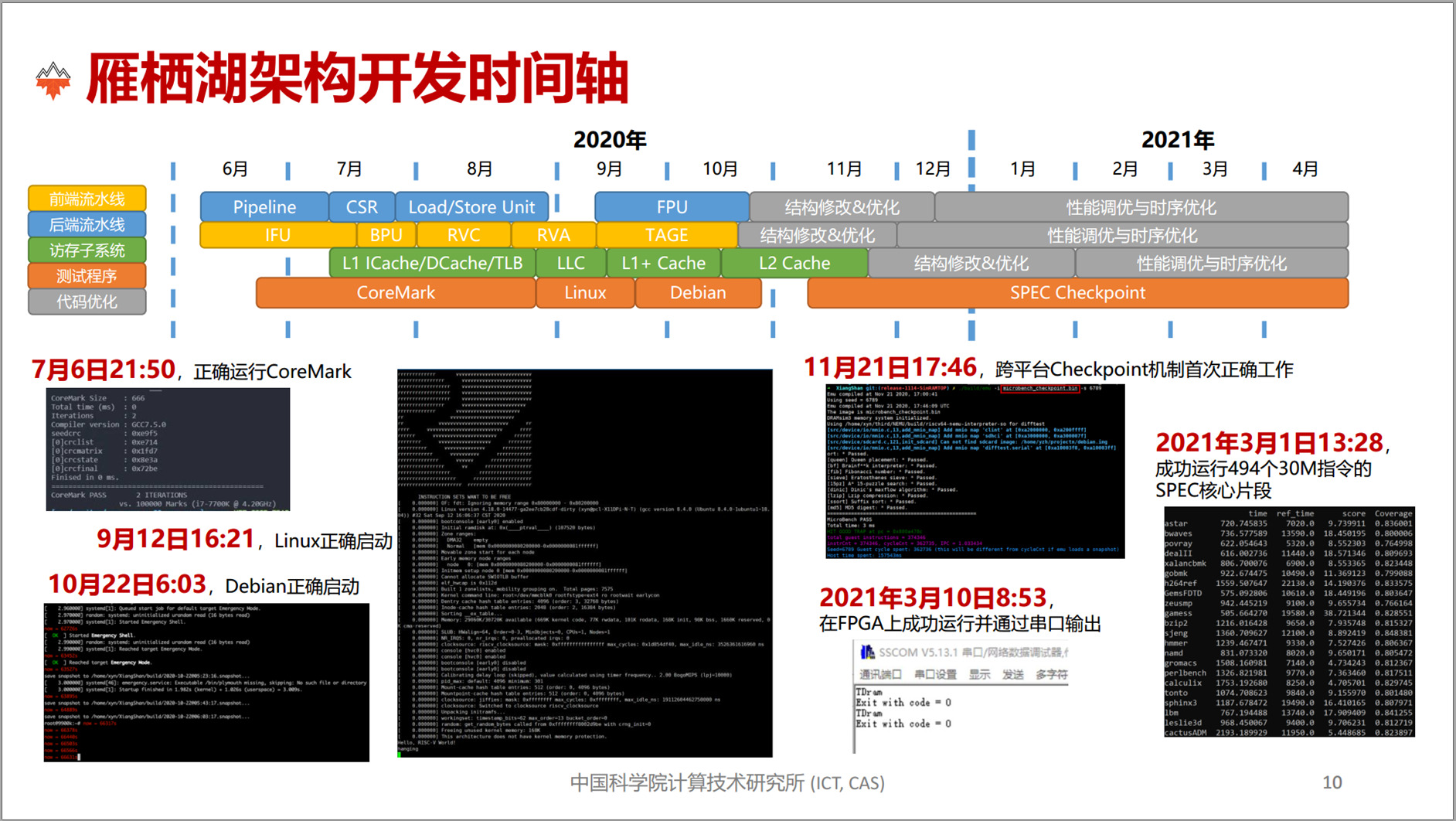The width and height of the screenshot is (1456, 821).
Task: Select the orange 测试程序 legend label
Action: point(87,276)
